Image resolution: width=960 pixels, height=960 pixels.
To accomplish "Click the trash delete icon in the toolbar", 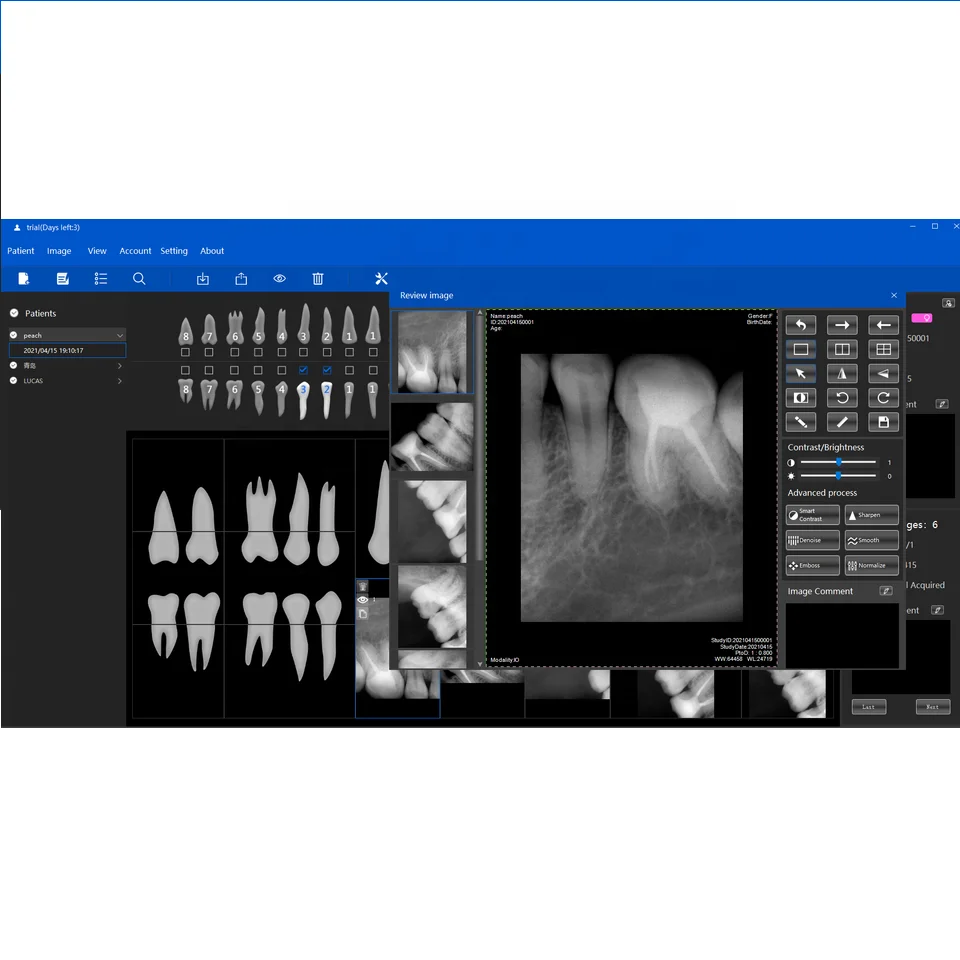I will click(x=318, y=279).
